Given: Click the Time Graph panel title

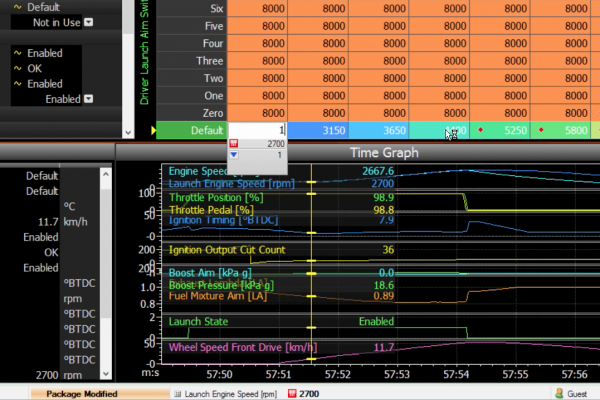Looking at the screenshot, I should [x=384, y=153].
